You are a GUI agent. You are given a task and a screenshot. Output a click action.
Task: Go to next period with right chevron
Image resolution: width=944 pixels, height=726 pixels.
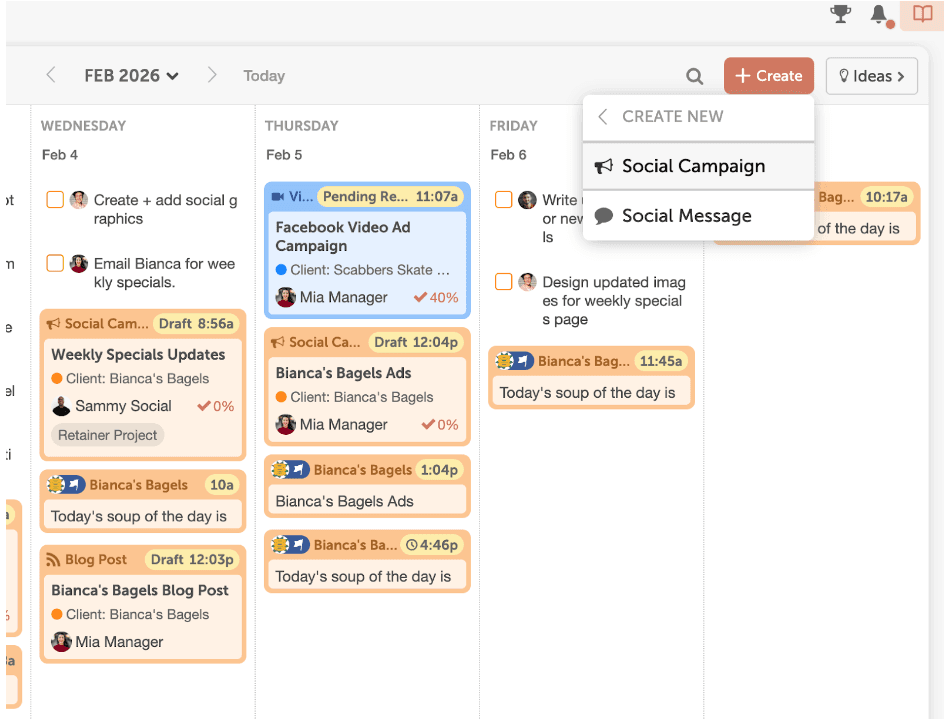[x=211, y=75]
